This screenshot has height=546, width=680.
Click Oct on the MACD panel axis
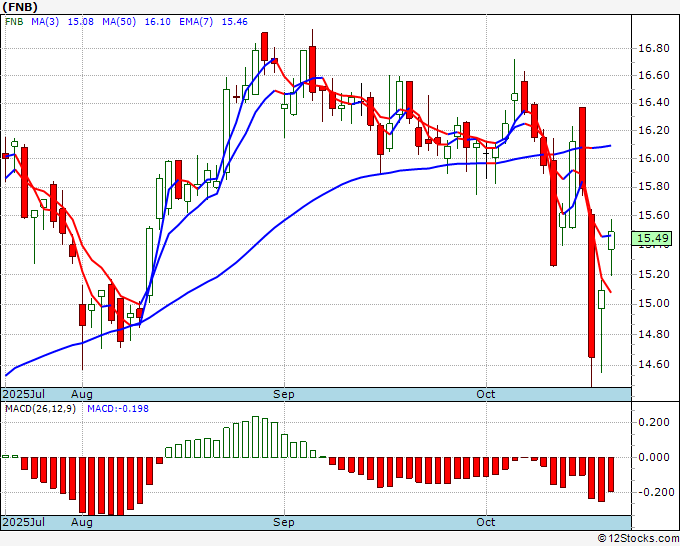pyautogui.click(x=485, y=522)
